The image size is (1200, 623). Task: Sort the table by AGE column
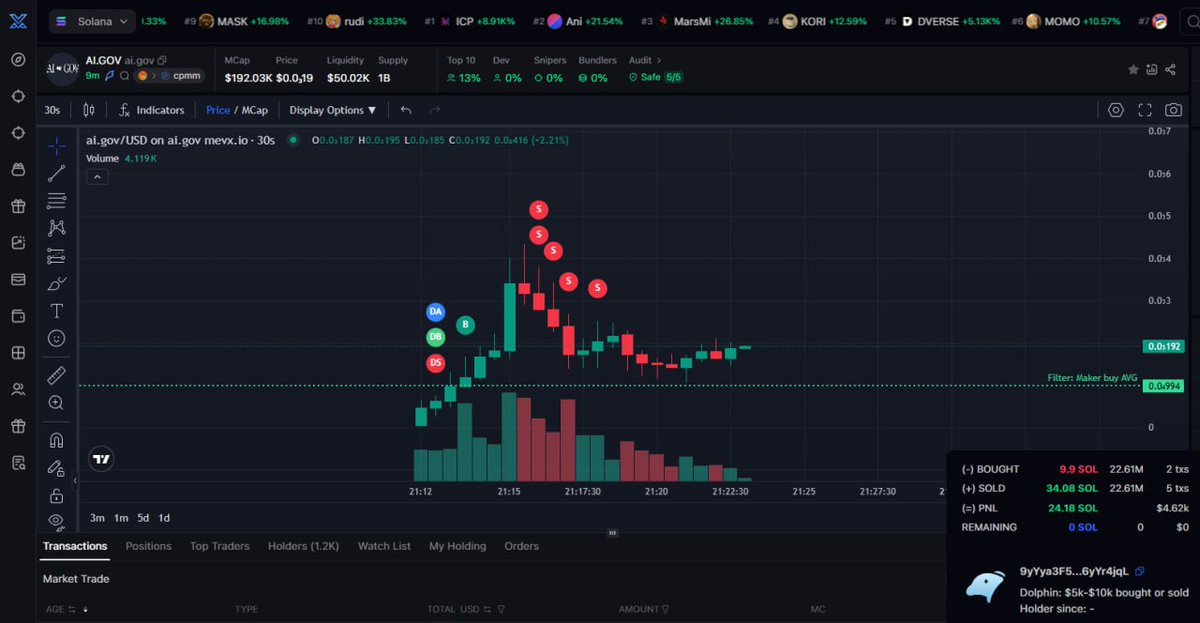click(67, 609)
